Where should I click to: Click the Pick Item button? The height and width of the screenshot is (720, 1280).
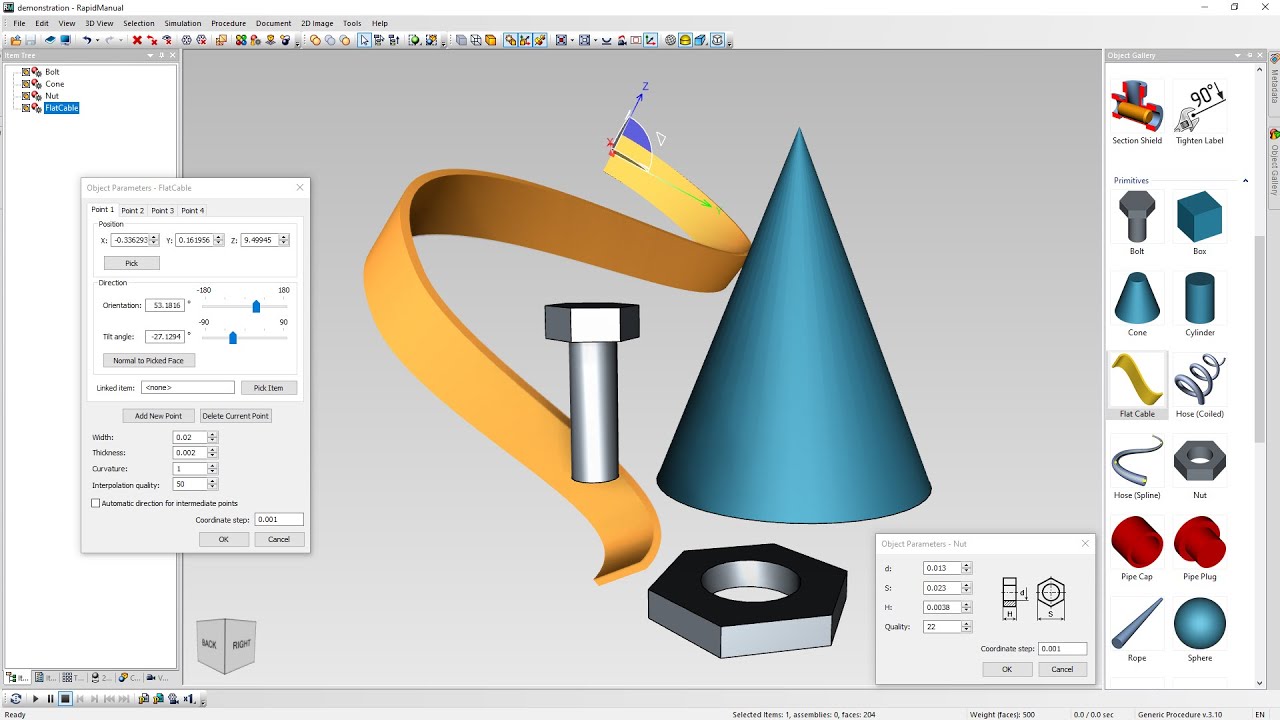(268, 388)
